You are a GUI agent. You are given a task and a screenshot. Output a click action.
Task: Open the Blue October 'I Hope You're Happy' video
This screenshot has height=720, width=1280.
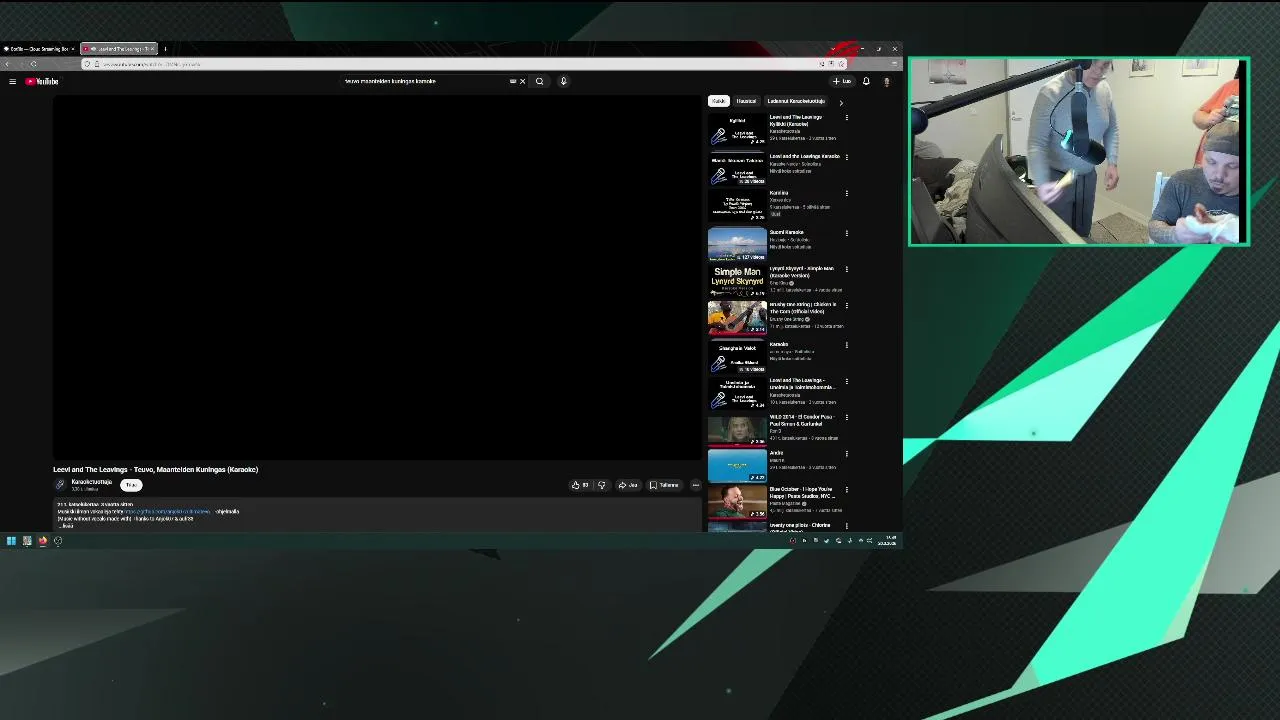click(737, 501)
